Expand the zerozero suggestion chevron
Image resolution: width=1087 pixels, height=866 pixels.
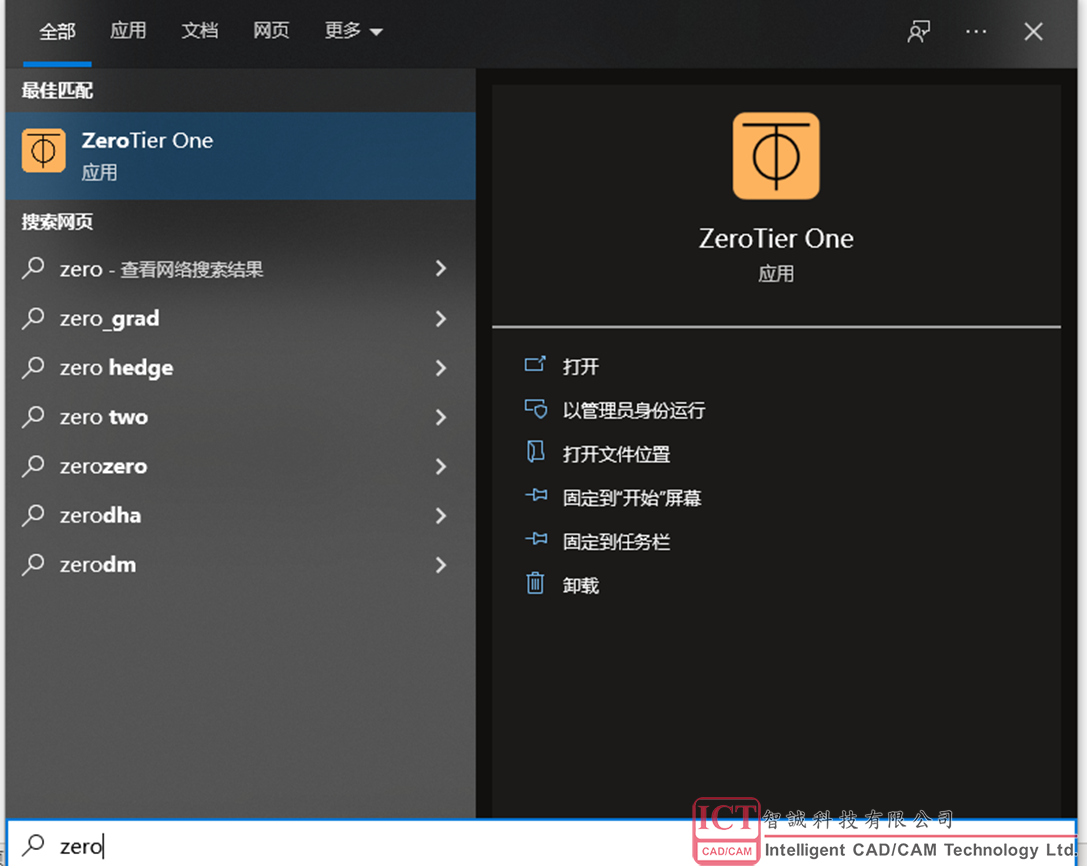click(x=441, y=466)
